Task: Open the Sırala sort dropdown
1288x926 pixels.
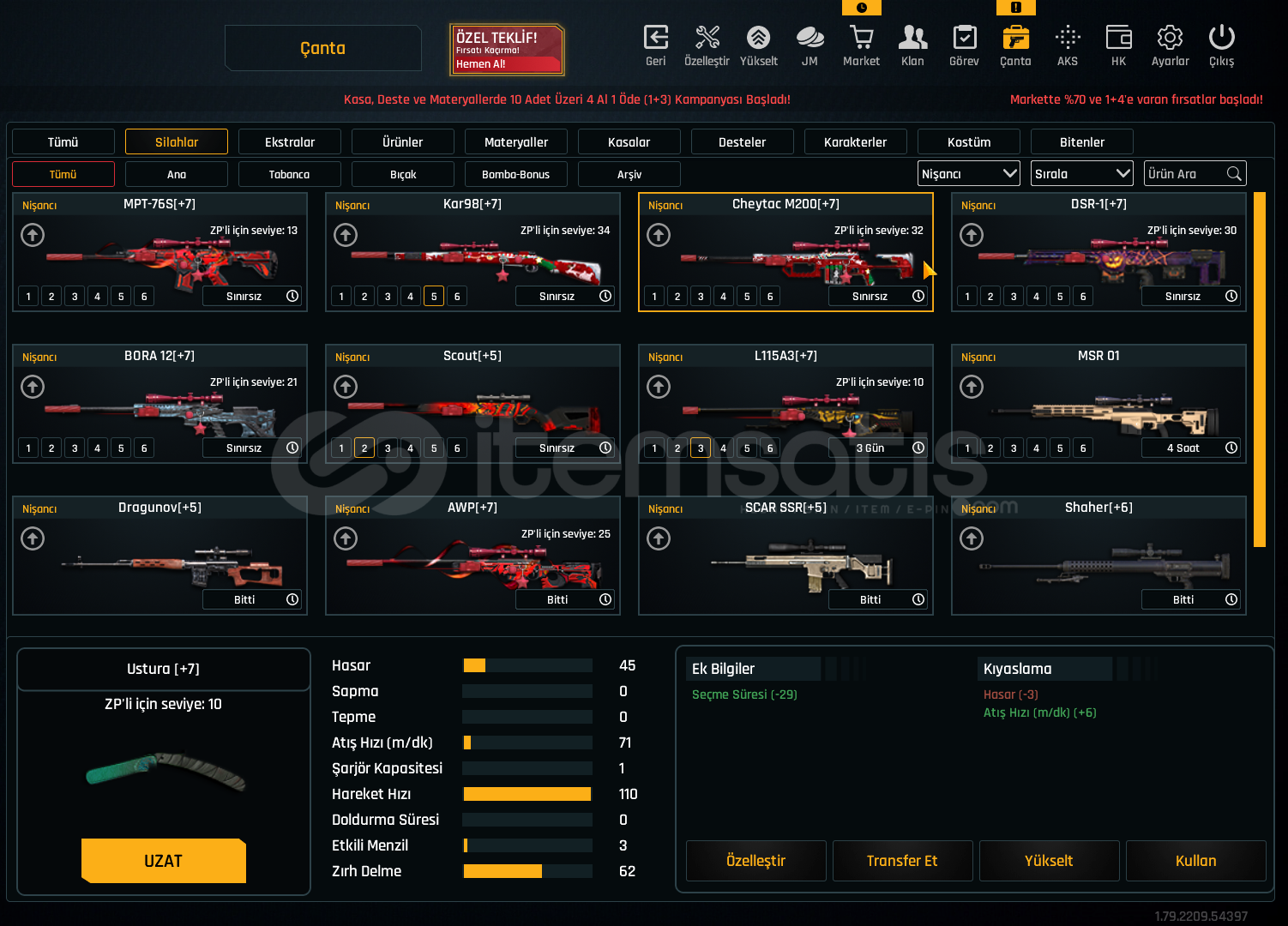Action: [x=1082, y=174]
